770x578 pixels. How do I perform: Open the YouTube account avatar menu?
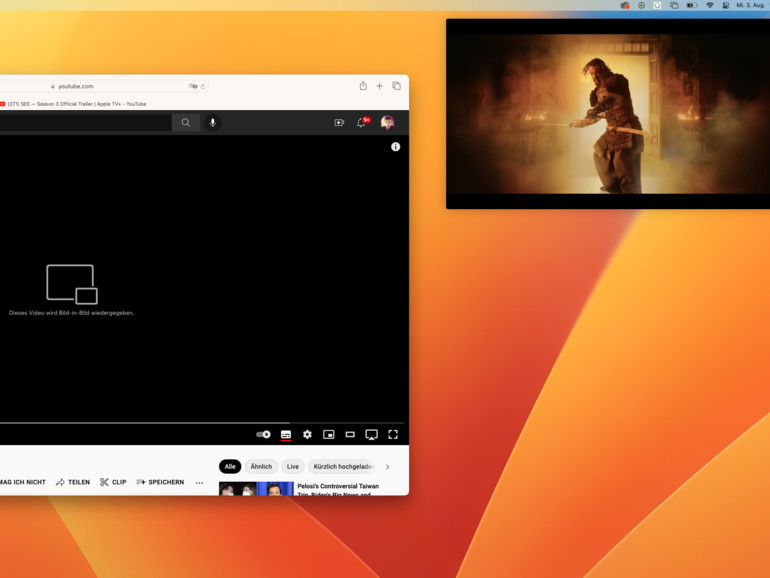tap(387, 122)
